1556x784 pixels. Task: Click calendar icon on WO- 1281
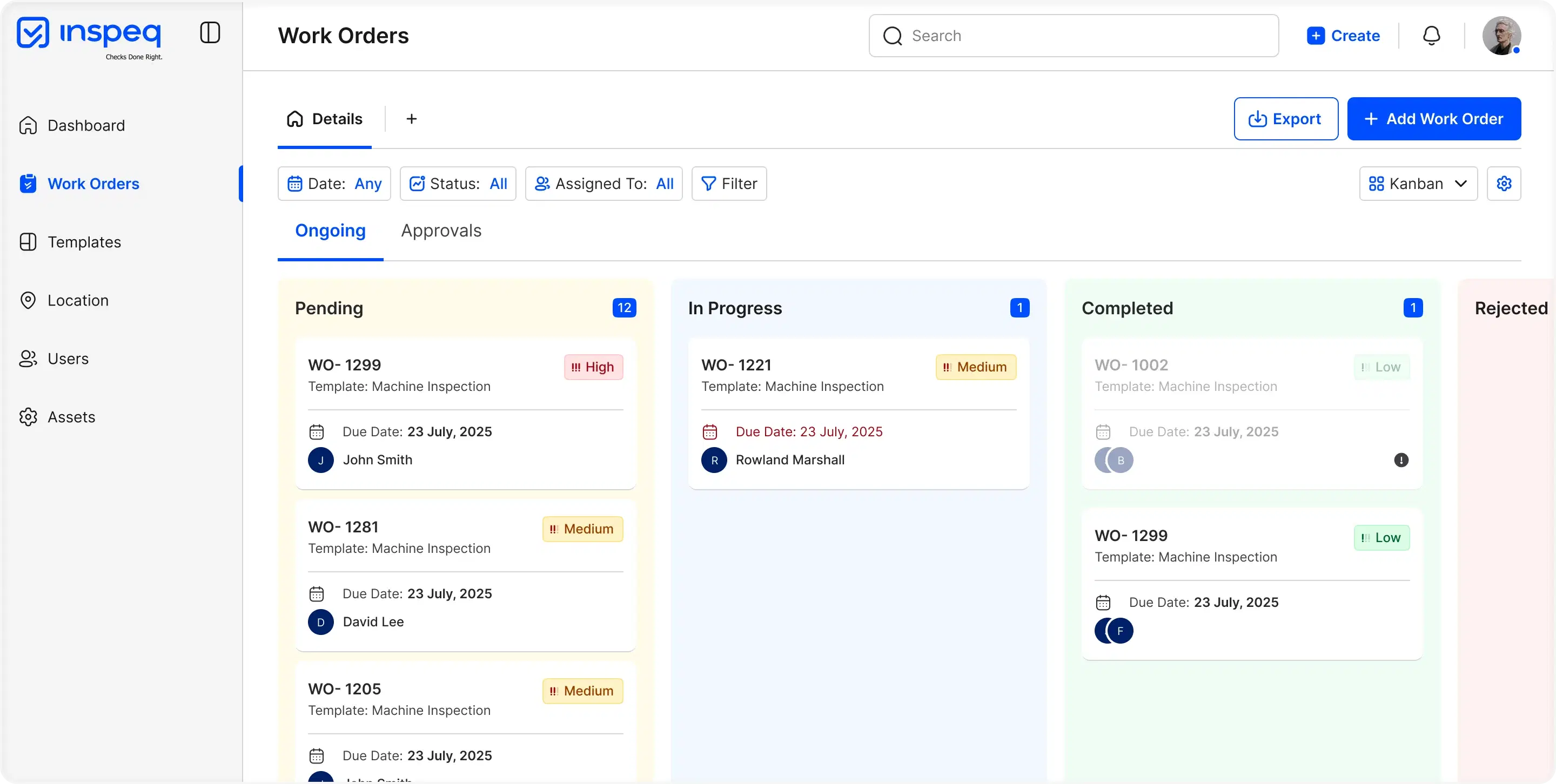pyautogui.click(x=317, y=594)
